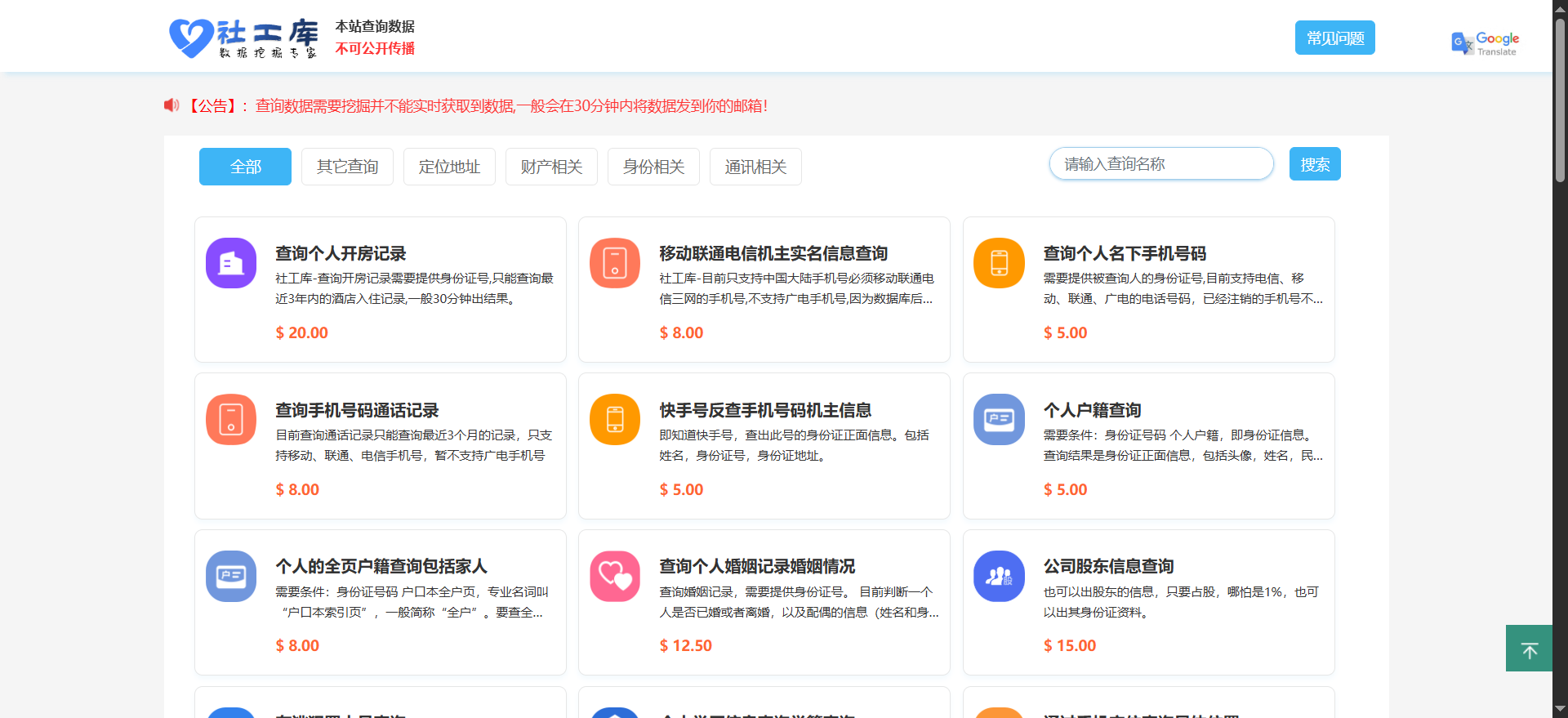Choose the 身份相关 tab

653,167
